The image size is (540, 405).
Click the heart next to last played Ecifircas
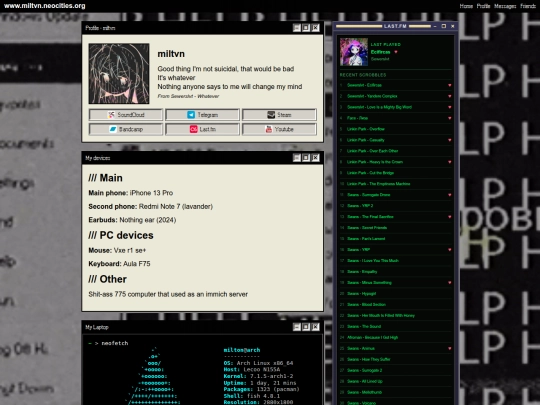coord(396,52)
